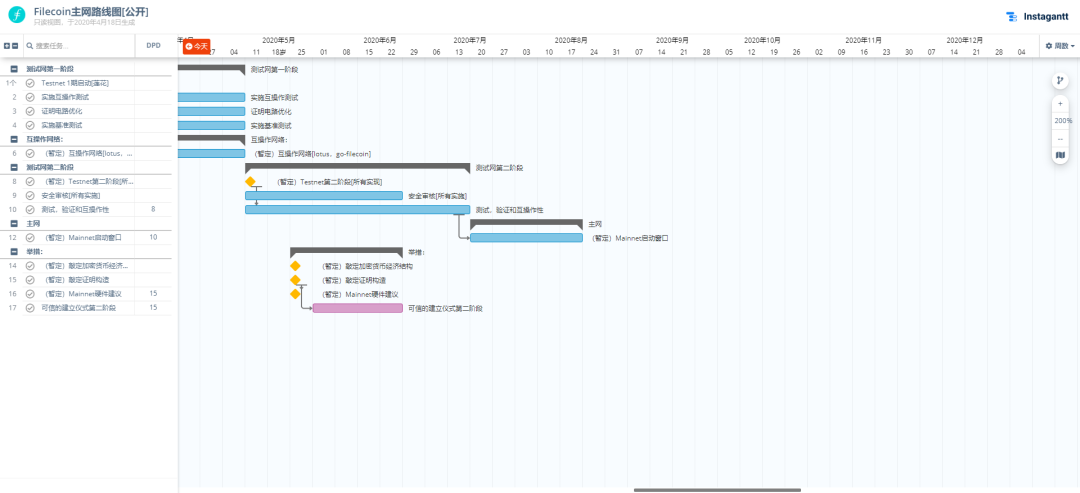This screenshot has width=1080, height=493.
Task: Toggle completion for 安全审核 task
Action: point(30,196)
